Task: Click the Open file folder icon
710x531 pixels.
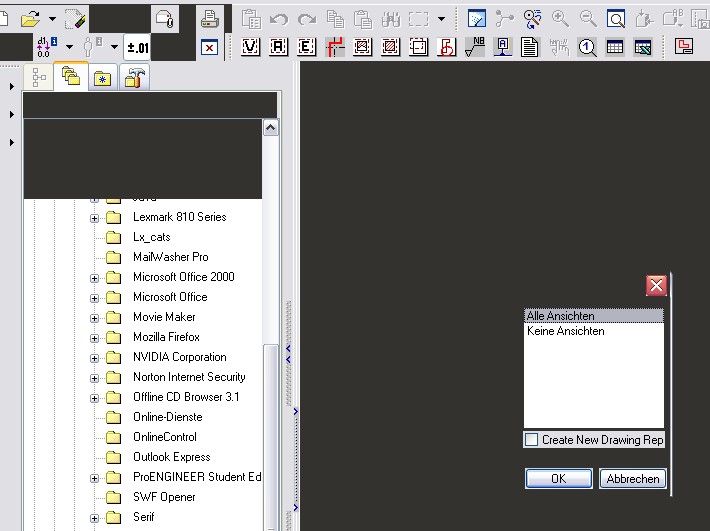Action: pos(30,19)
